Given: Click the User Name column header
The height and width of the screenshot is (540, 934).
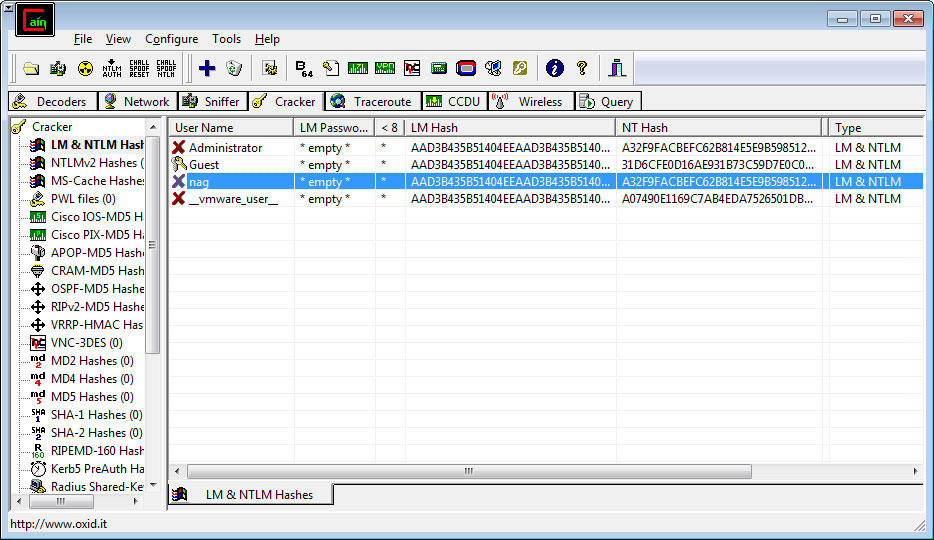Looking at the screenshot, I should (x=230, y=128).
